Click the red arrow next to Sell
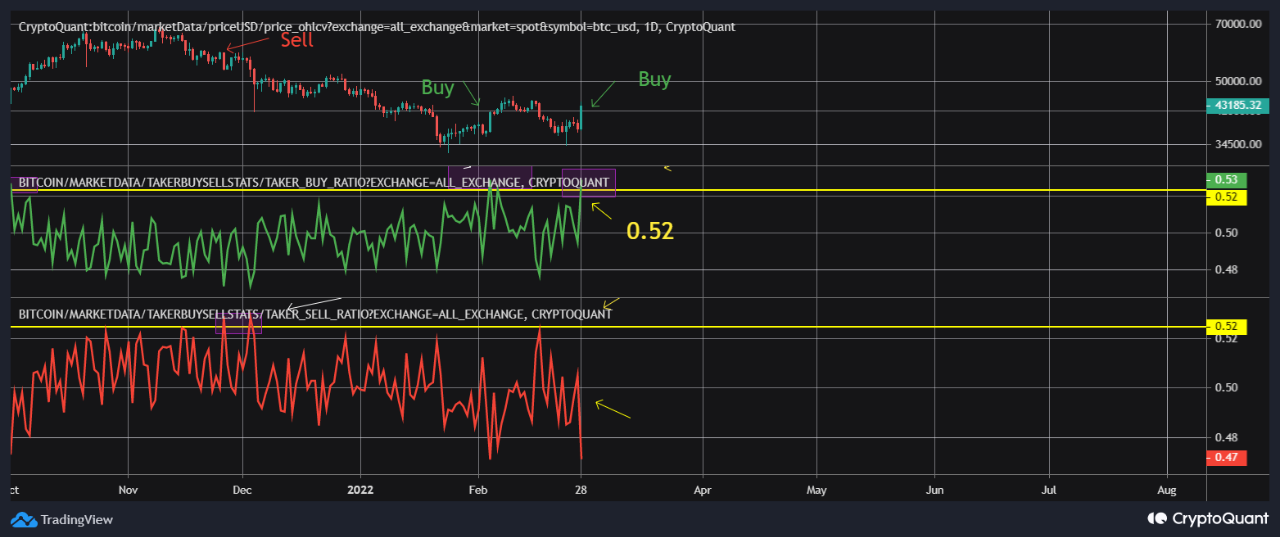This screenshot has width=1280, height=537. 250,43
